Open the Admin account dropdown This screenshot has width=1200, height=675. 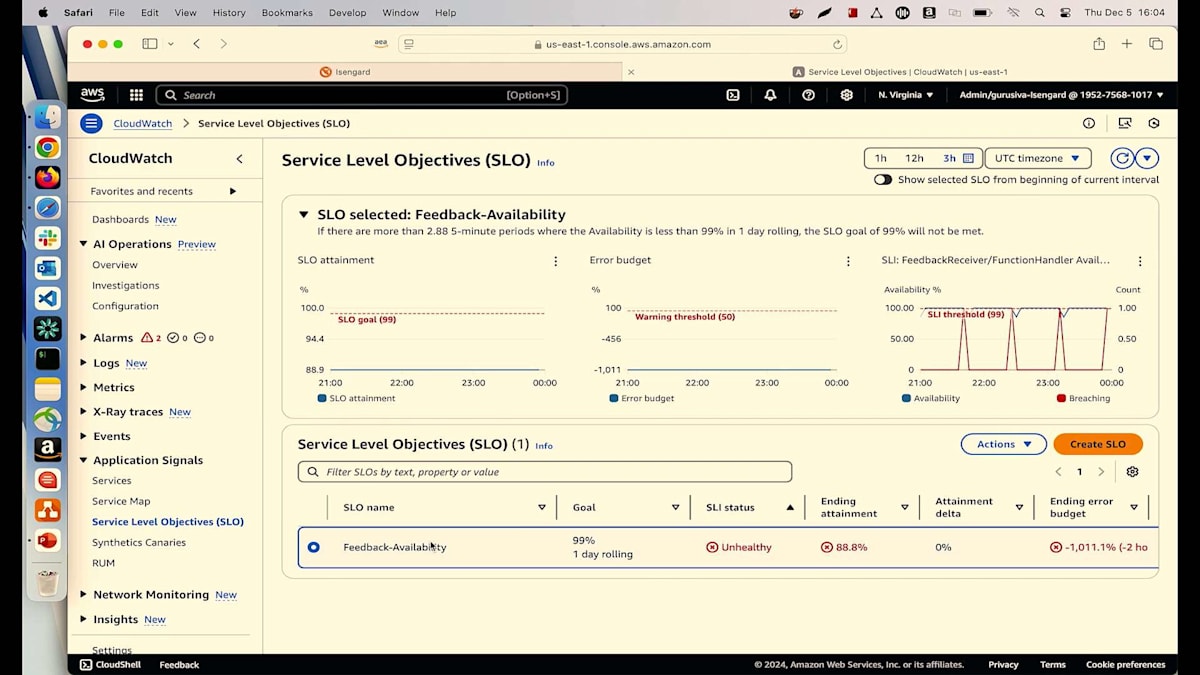[1061, 95]
